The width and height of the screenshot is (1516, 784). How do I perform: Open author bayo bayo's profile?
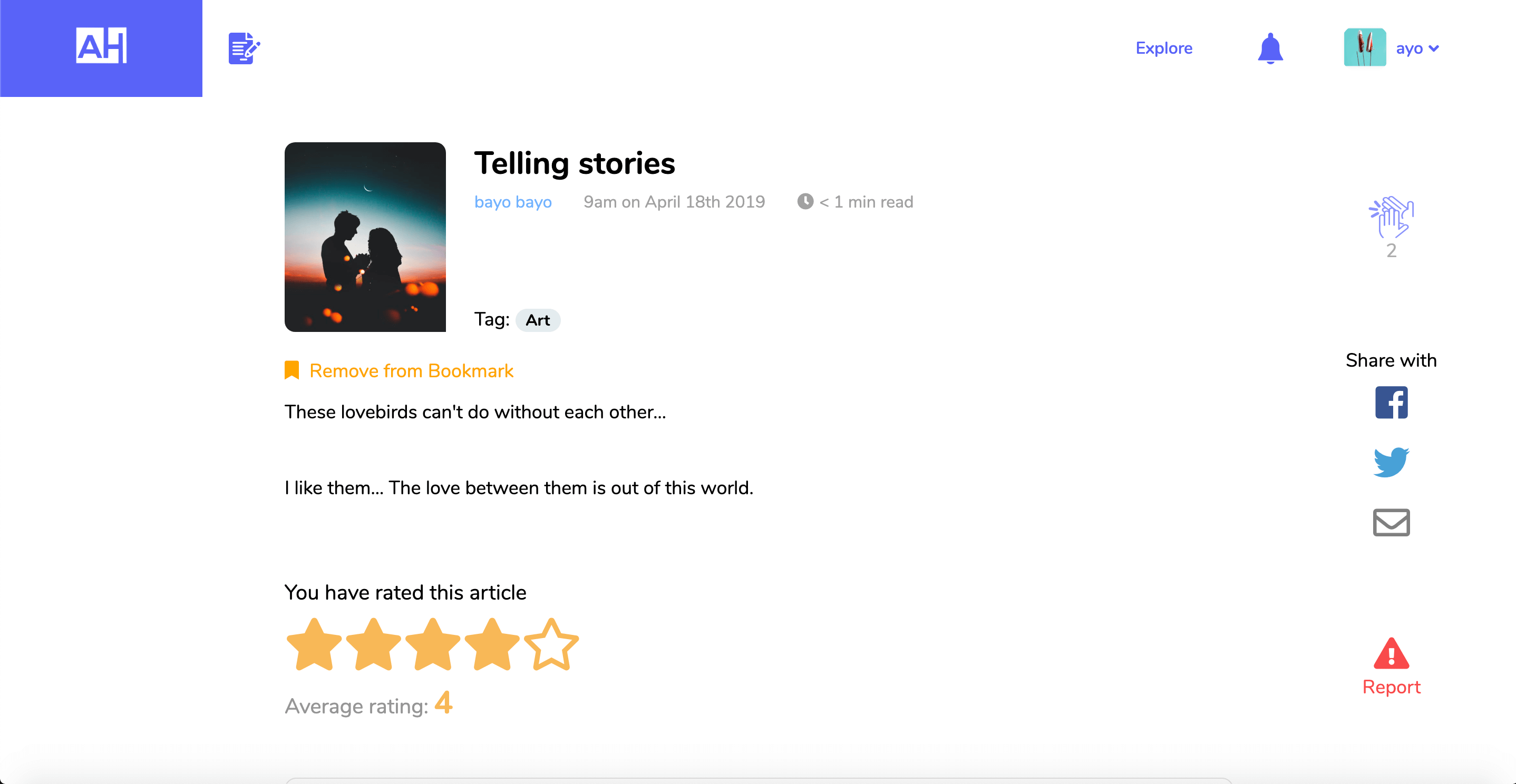coord(512,202)
